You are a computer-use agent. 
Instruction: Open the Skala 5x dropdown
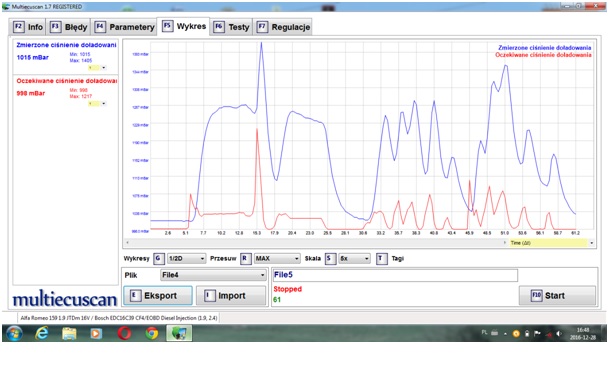354,258
